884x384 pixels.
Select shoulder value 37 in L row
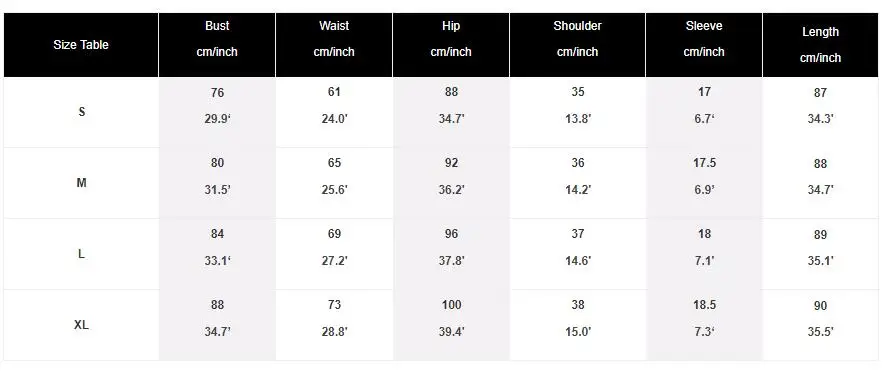tap(578, 234)
